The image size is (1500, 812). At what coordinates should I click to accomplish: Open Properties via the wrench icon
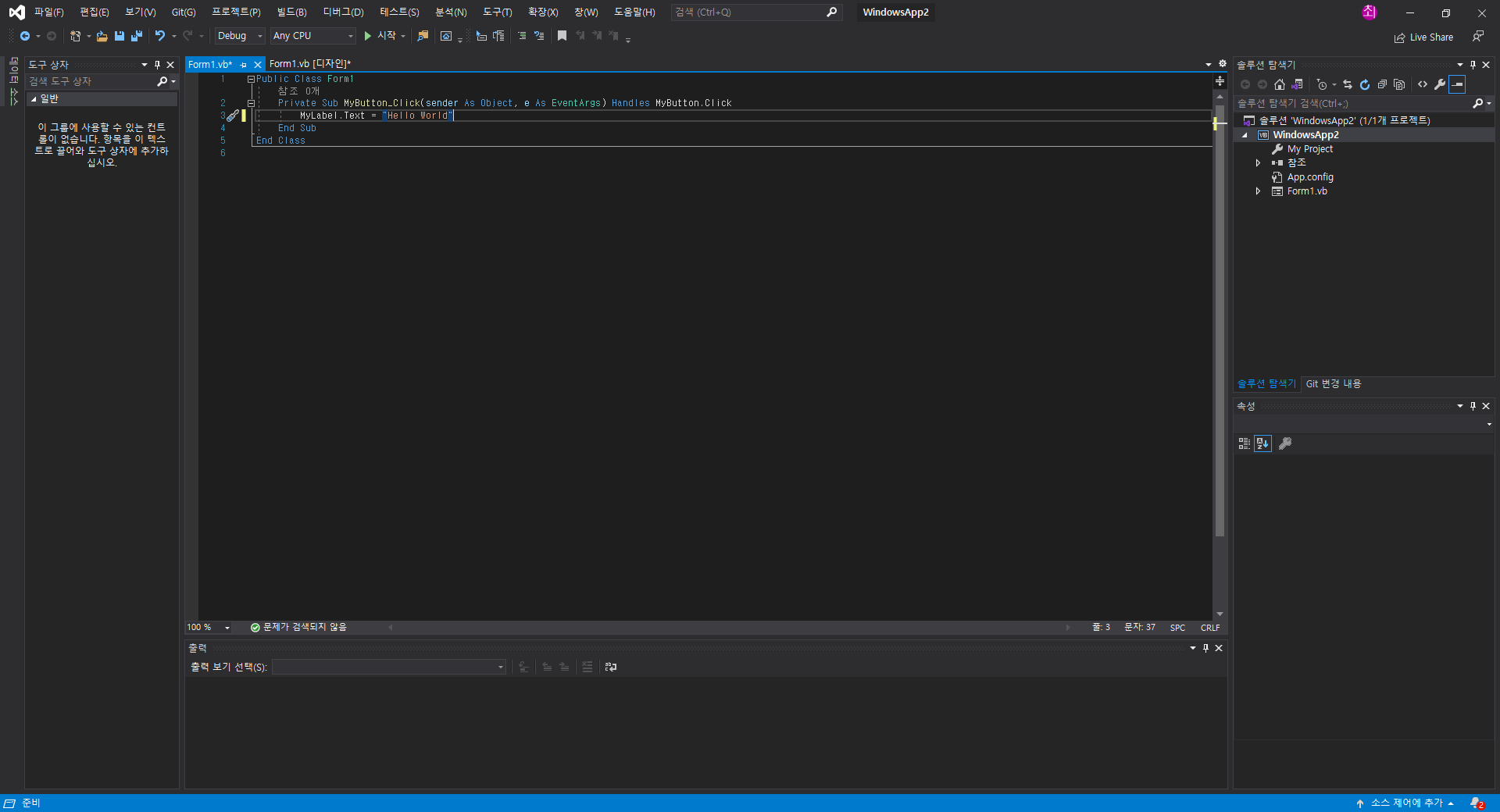1440,84
